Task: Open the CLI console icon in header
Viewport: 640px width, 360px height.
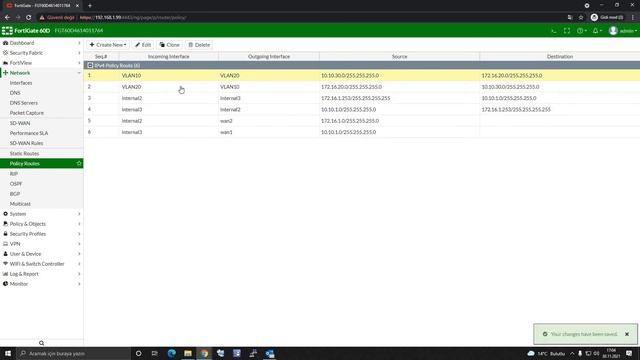Action: [x=553, y=31]
